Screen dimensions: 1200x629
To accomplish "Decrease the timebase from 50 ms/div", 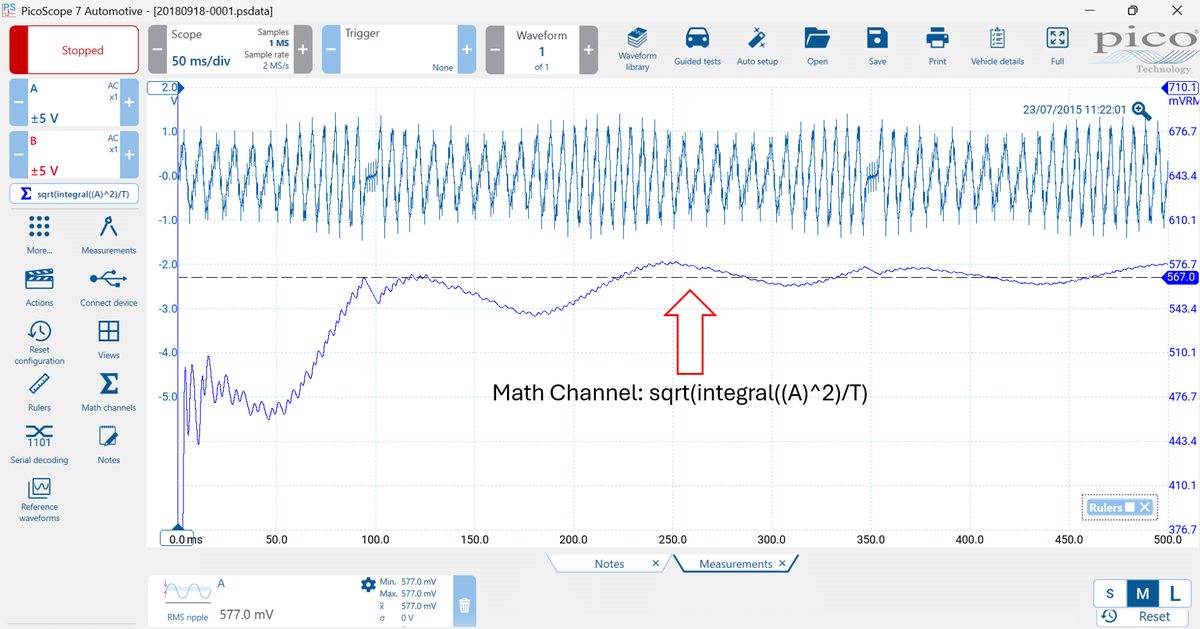I will coord(158,50).
